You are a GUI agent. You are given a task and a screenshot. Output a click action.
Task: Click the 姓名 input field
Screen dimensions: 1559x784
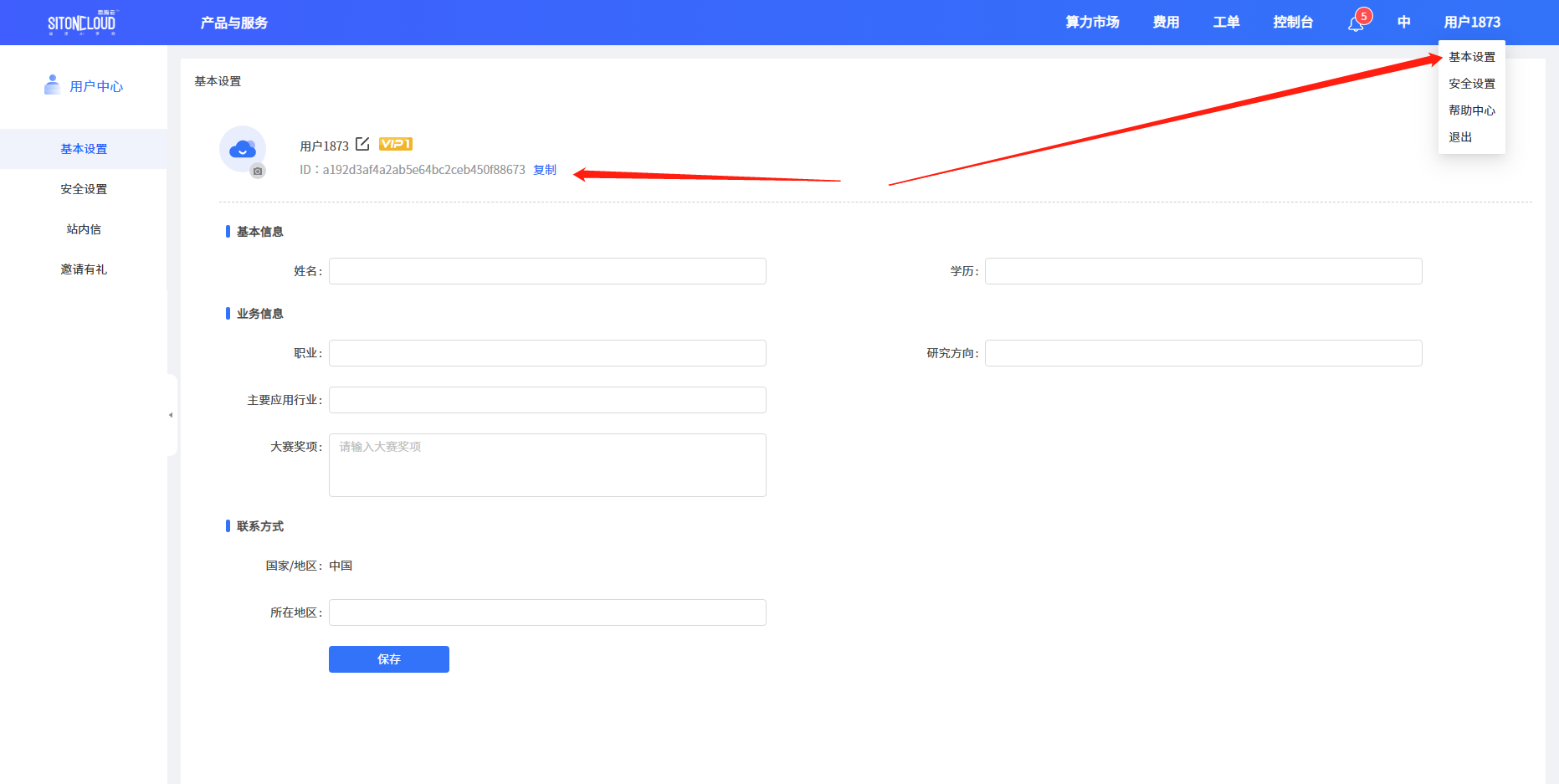(x=546, y=271)
